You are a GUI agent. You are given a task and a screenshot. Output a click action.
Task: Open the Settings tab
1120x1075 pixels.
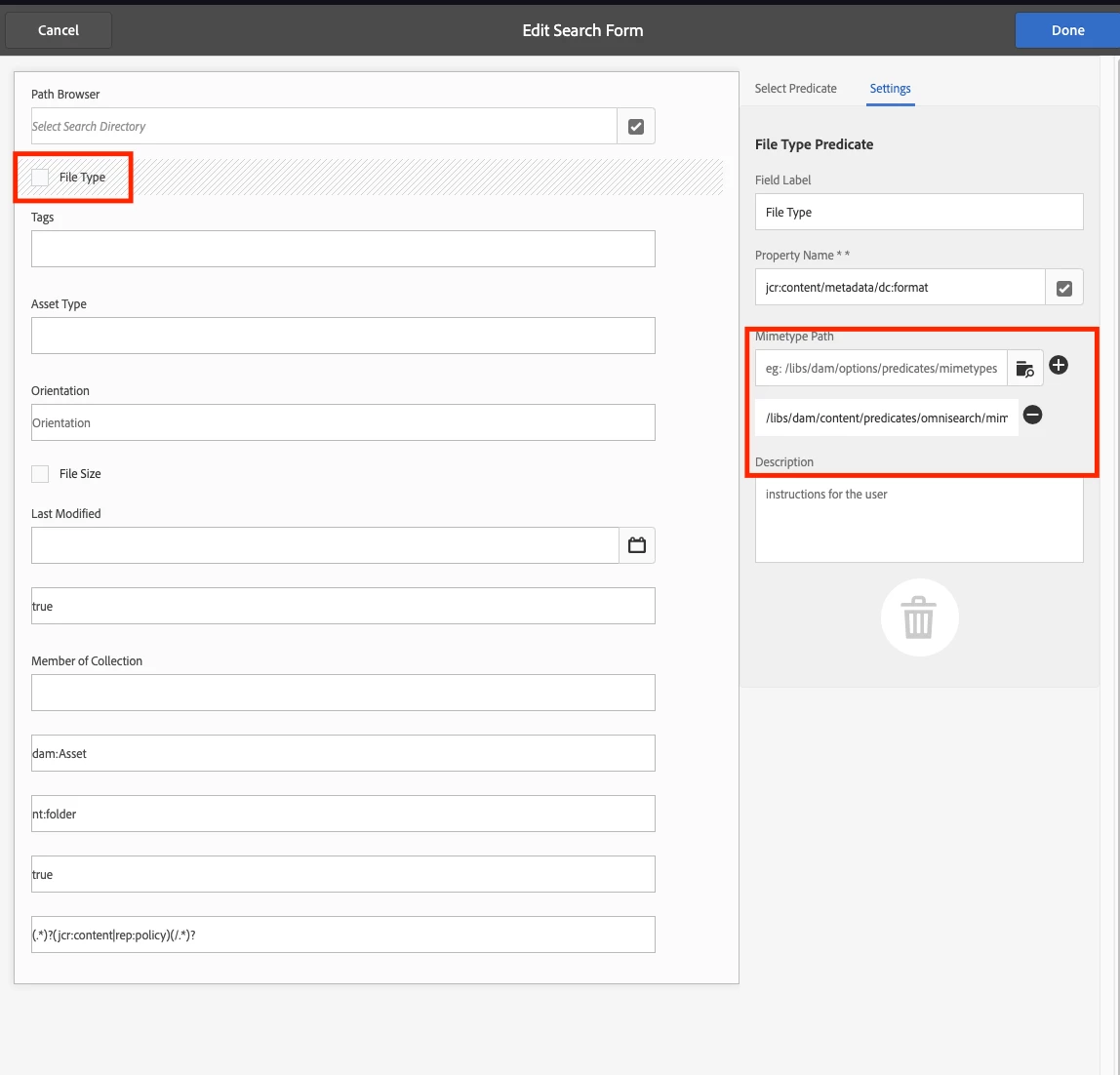[890, 89]
